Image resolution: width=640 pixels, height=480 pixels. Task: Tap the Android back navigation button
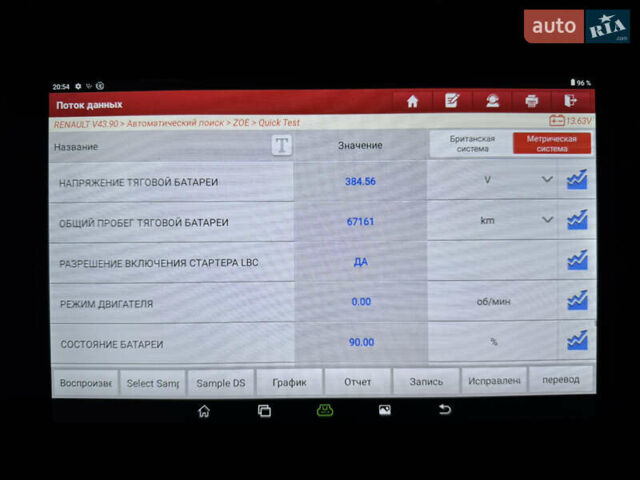click(x=445, y=410)
